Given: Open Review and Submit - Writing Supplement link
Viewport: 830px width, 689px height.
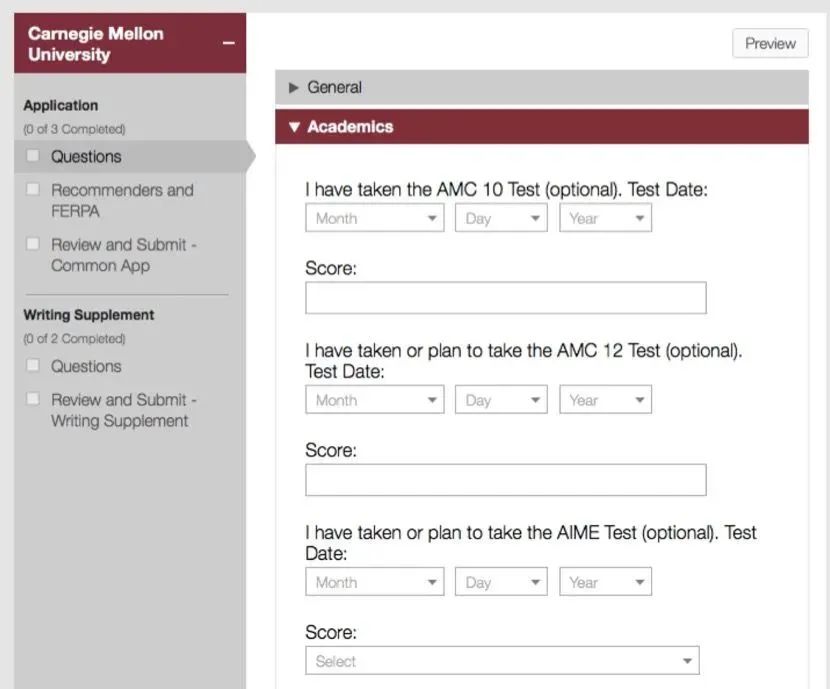Looking at the screenshot, I should (x=124, y=410).
